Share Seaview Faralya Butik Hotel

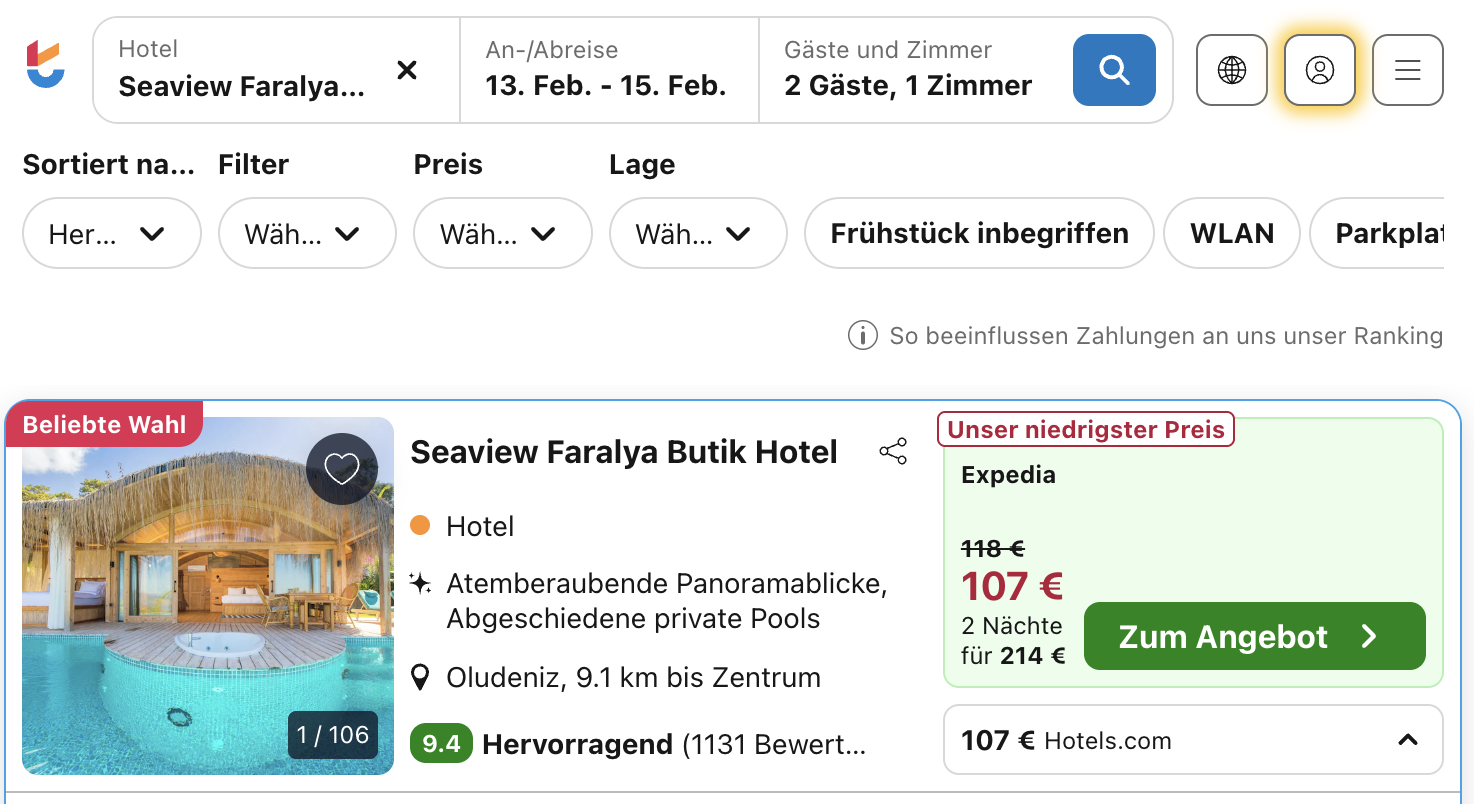click(x=893, y=451)
